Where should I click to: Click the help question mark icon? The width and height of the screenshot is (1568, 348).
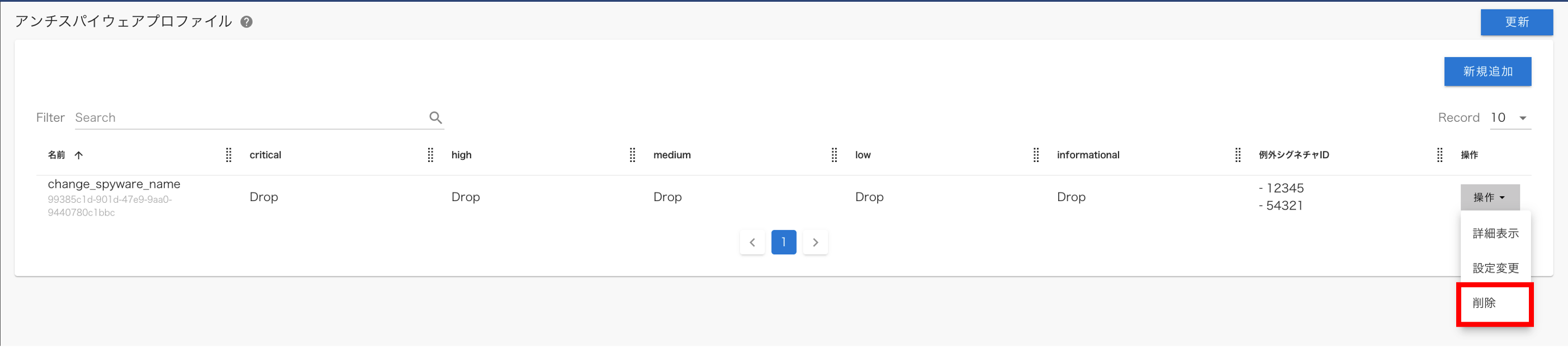(247, 22)
